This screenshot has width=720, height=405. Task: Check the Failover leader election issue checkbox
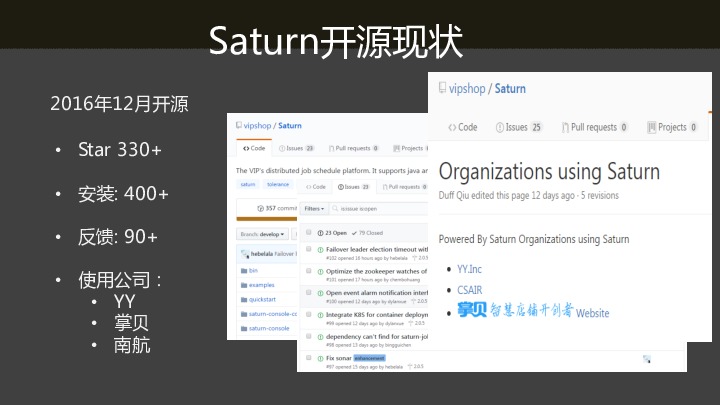pos(309,249)
